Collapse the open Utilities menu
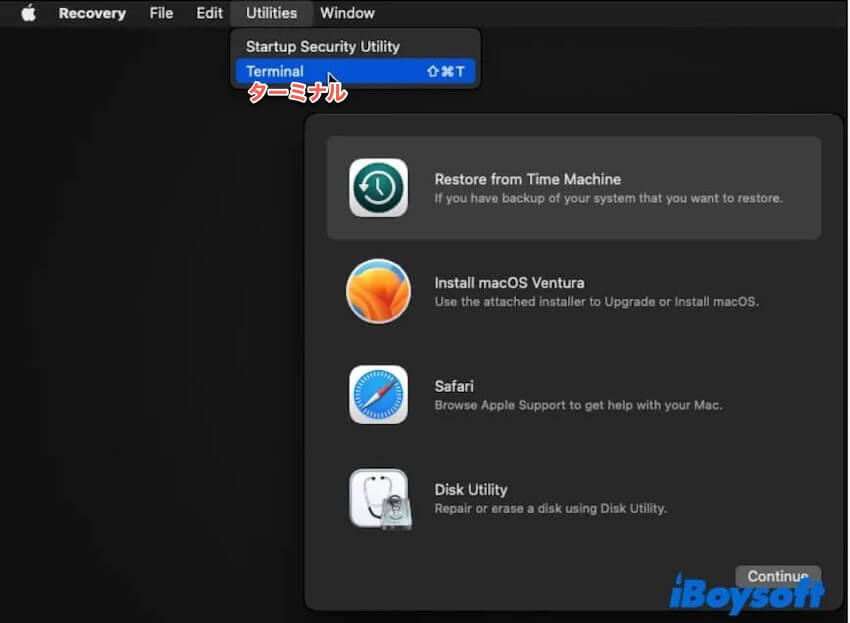Viewport: 850px width, 623px height. (271, 13)
